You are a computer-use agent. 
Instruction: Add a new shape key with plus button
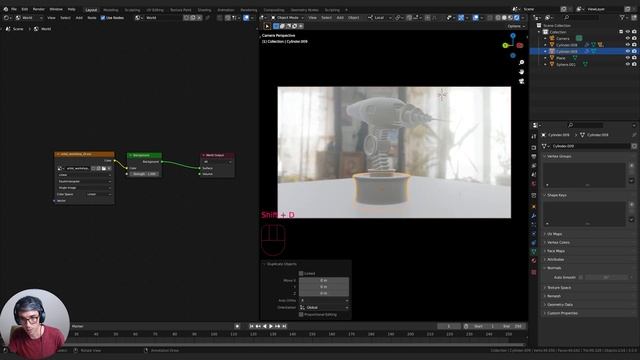(x=632, y=204)
